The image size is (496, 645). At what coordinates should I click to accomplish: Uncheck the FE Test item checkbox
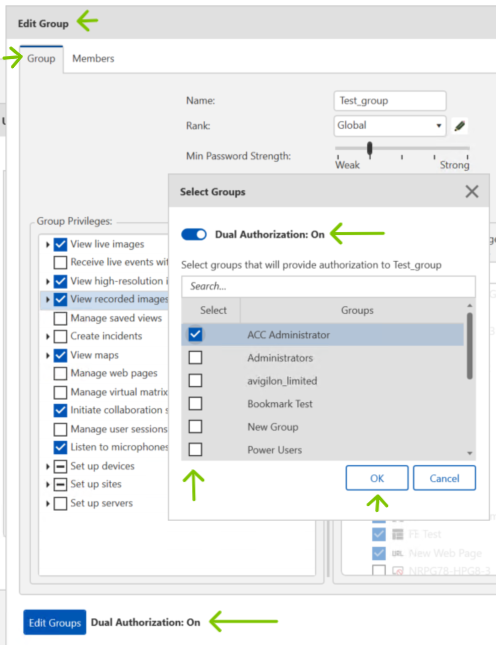379,534
